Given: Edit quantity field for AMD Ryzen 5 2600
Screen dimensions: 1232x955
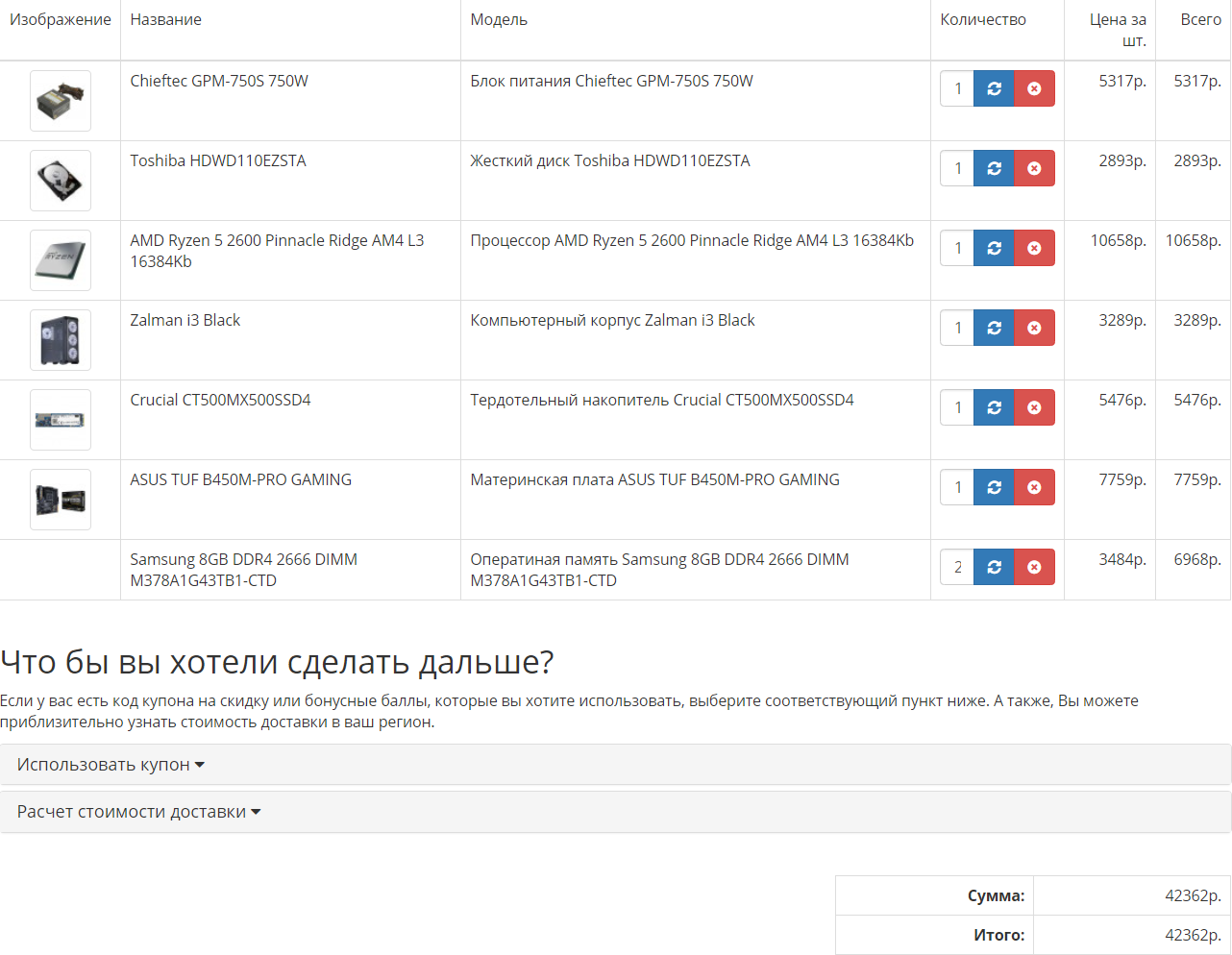Looking at the screenshot, I should [x=957, y=248].
